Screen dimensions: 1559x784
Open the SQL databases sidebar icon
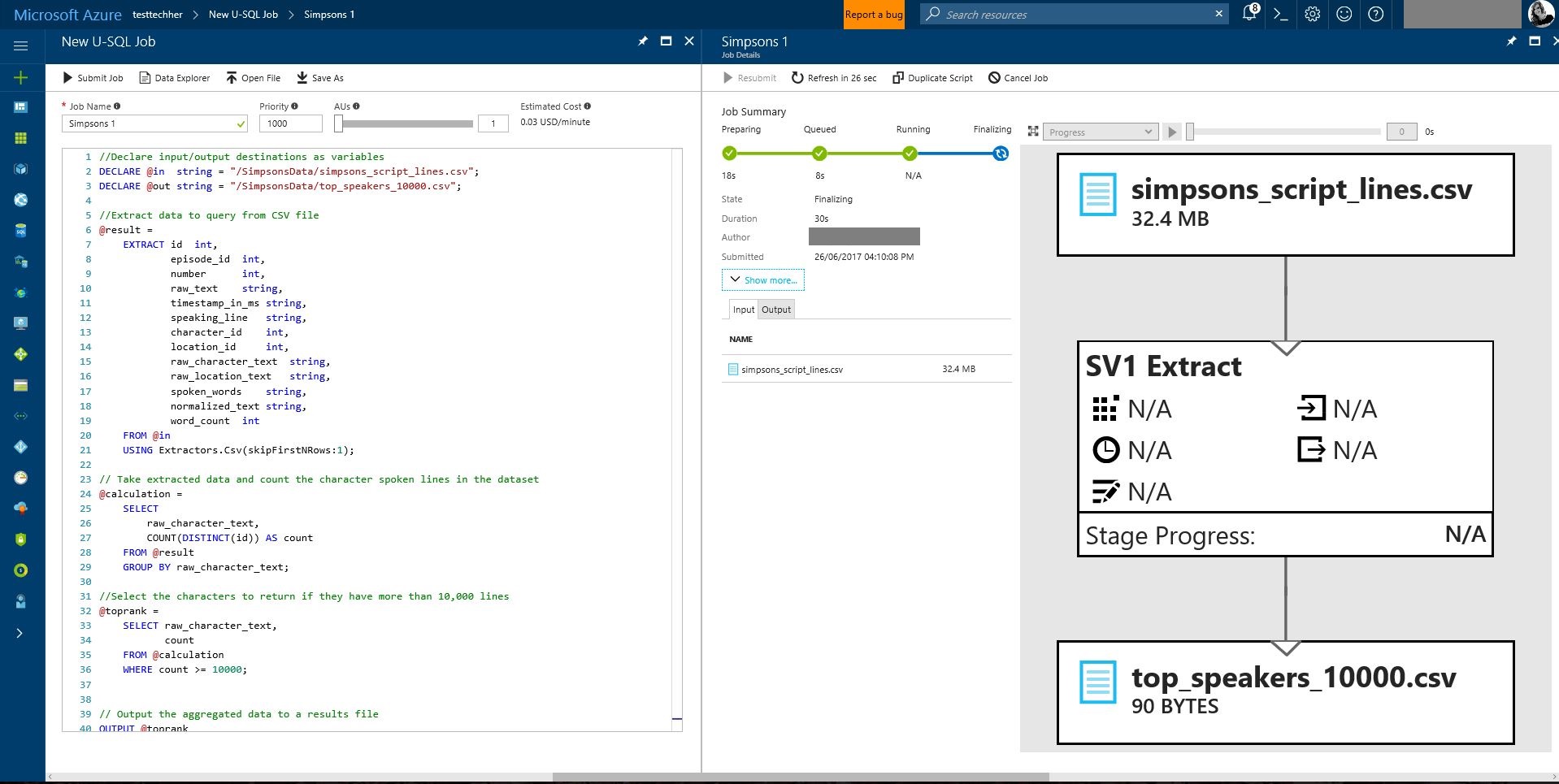click(21, 231)
